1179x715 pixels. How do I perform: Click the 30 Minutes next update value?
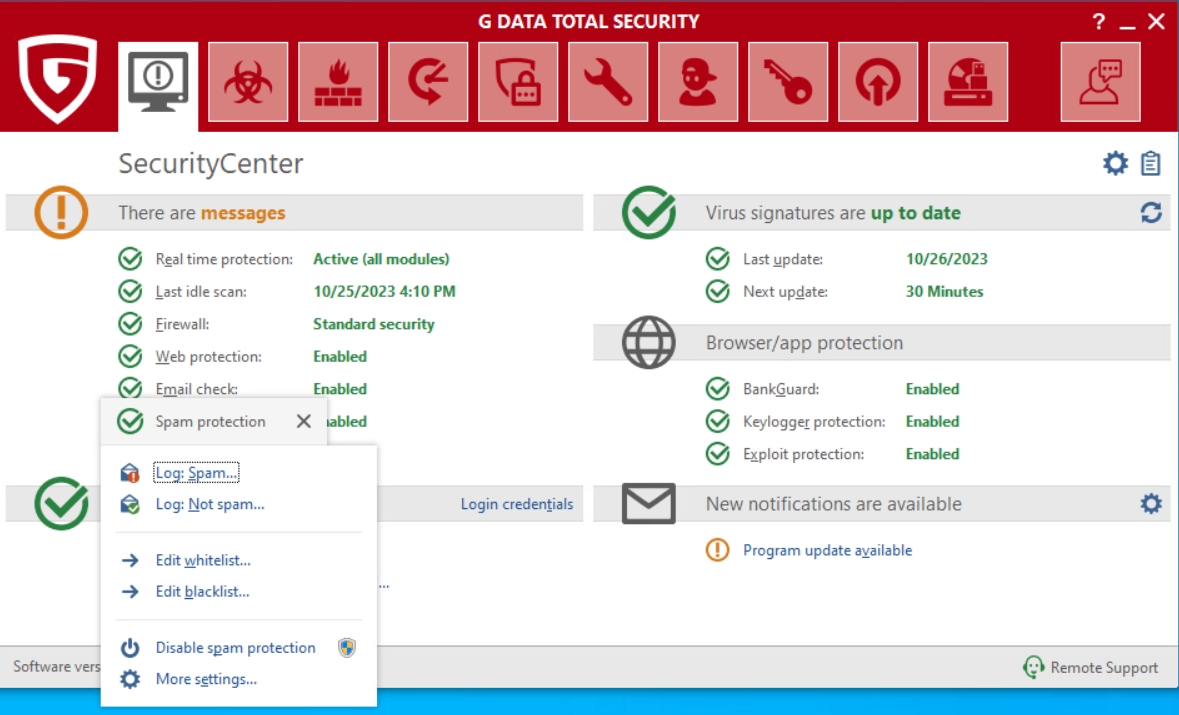point(944,291)
